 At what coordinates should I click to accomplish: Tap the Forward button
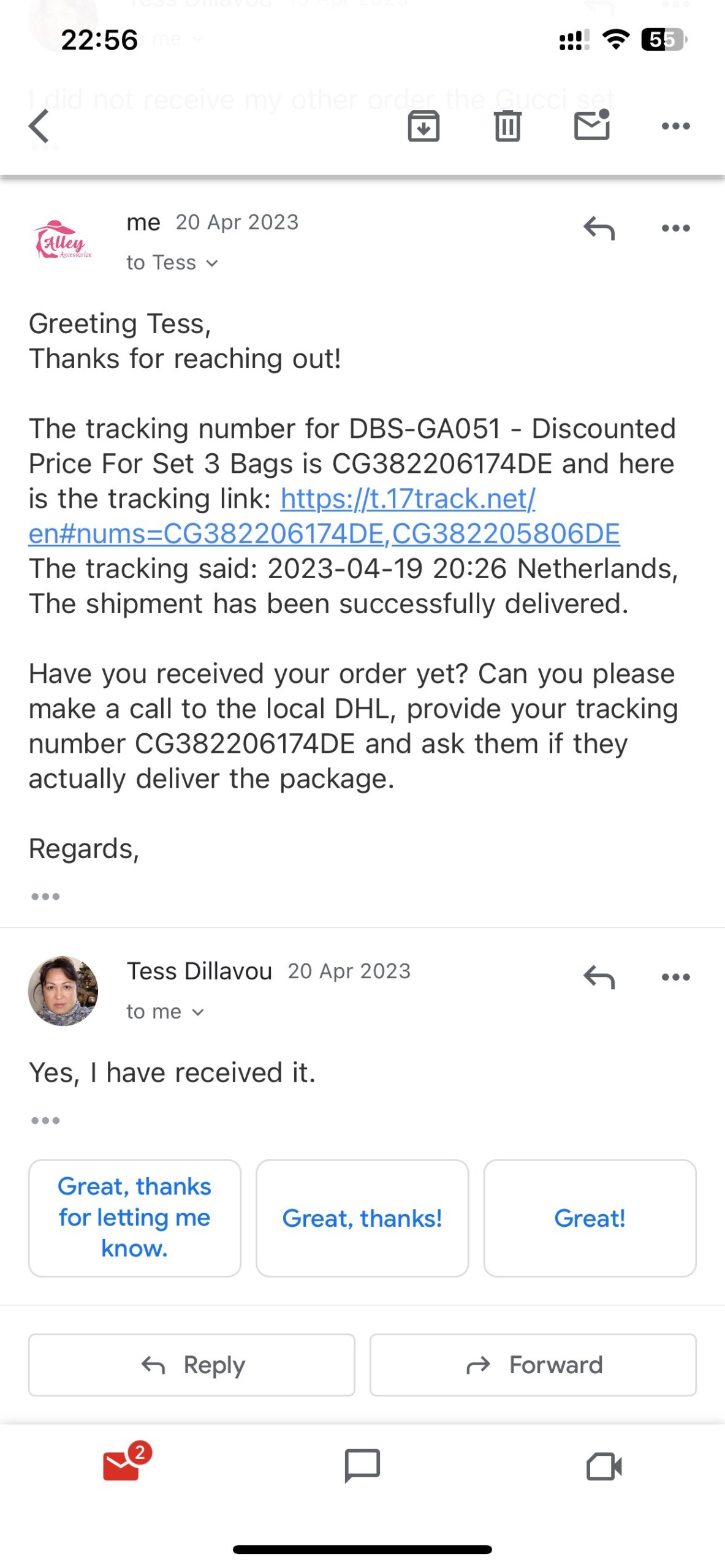tap(531, 1365)
